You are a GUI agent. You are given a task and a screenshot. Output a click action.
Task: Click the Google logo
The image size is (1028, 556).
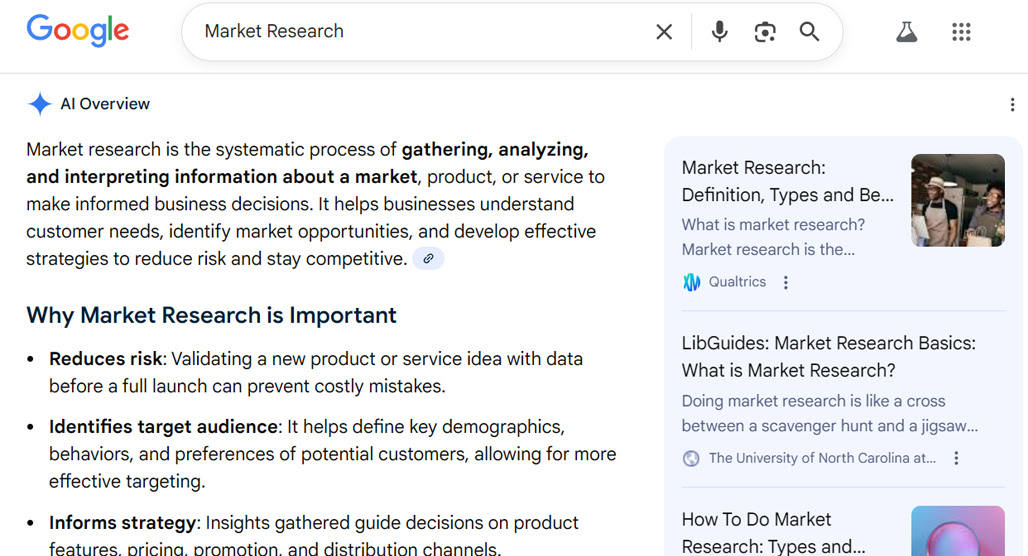click(x=77, y=31)
